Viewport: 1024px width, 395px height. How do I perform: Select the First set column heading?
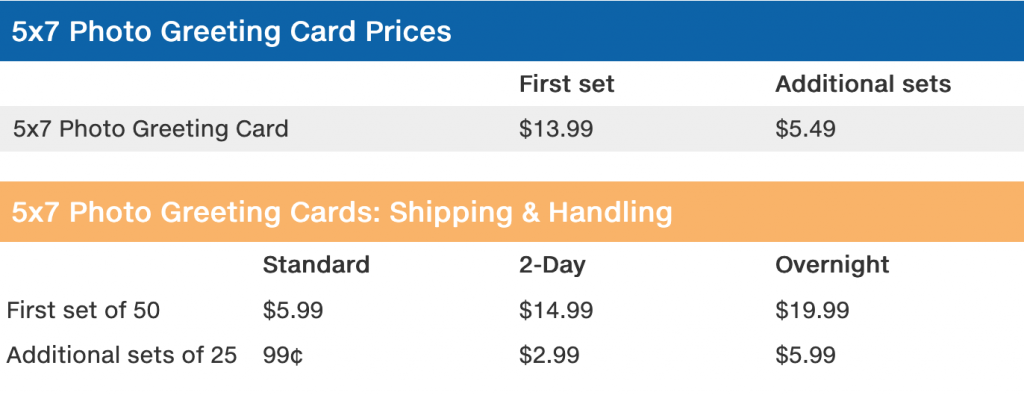[567, 84]
